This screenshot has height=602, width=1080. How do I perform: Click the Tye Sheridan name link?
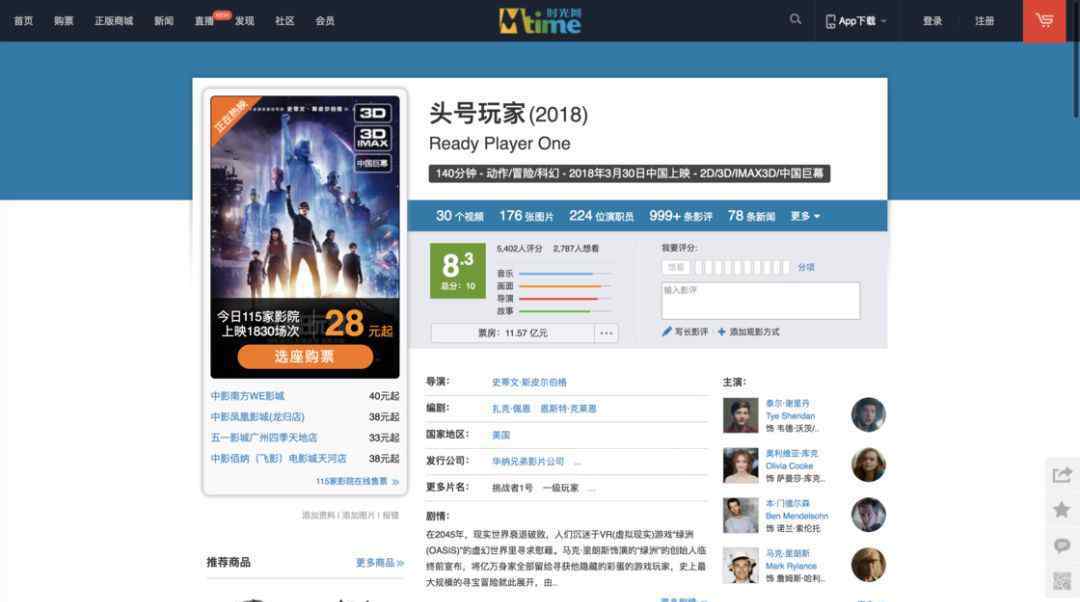tap(790, 416)
